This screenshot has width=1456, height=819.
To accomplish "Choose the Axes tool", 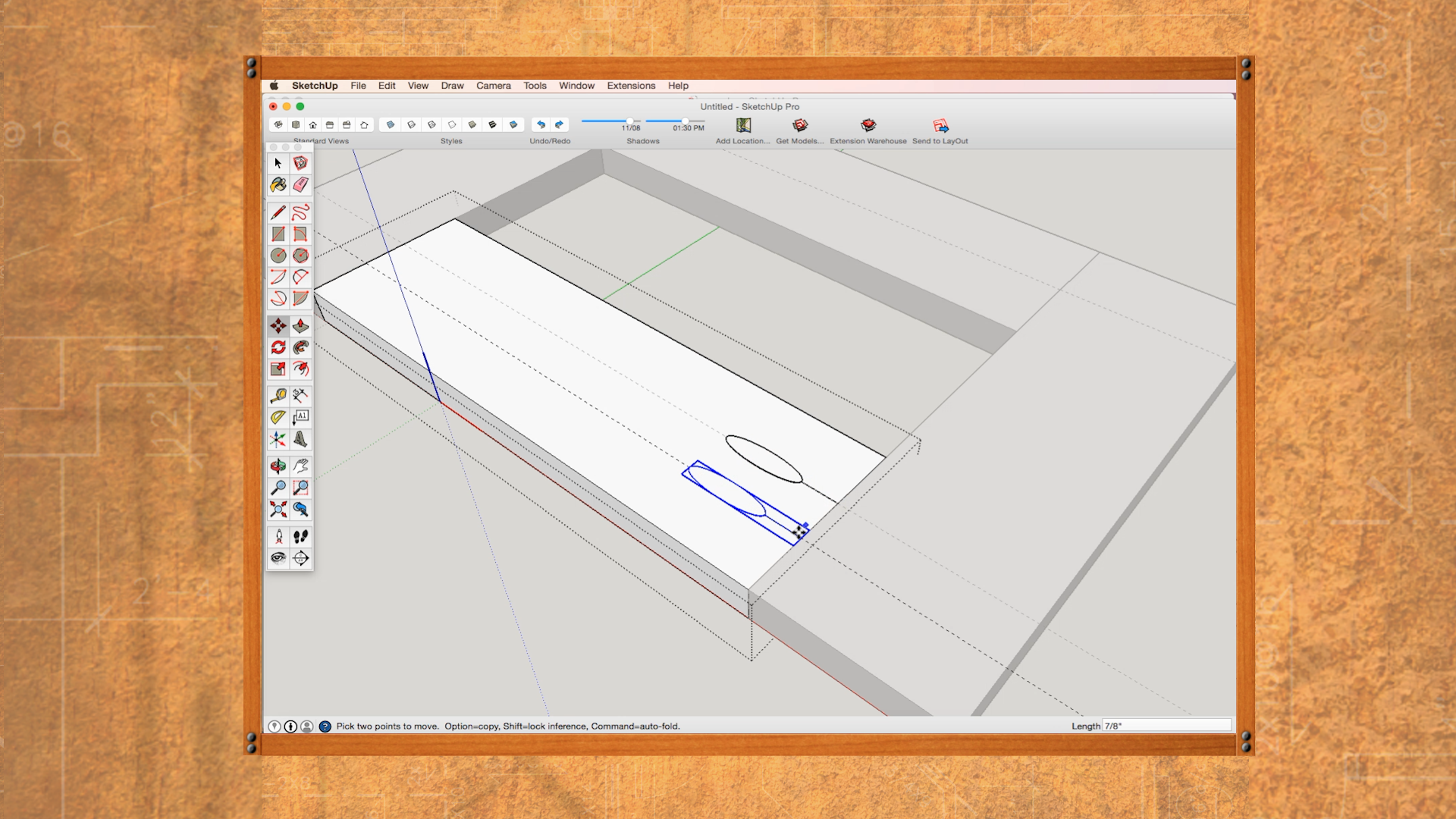I will coord(278,439).
